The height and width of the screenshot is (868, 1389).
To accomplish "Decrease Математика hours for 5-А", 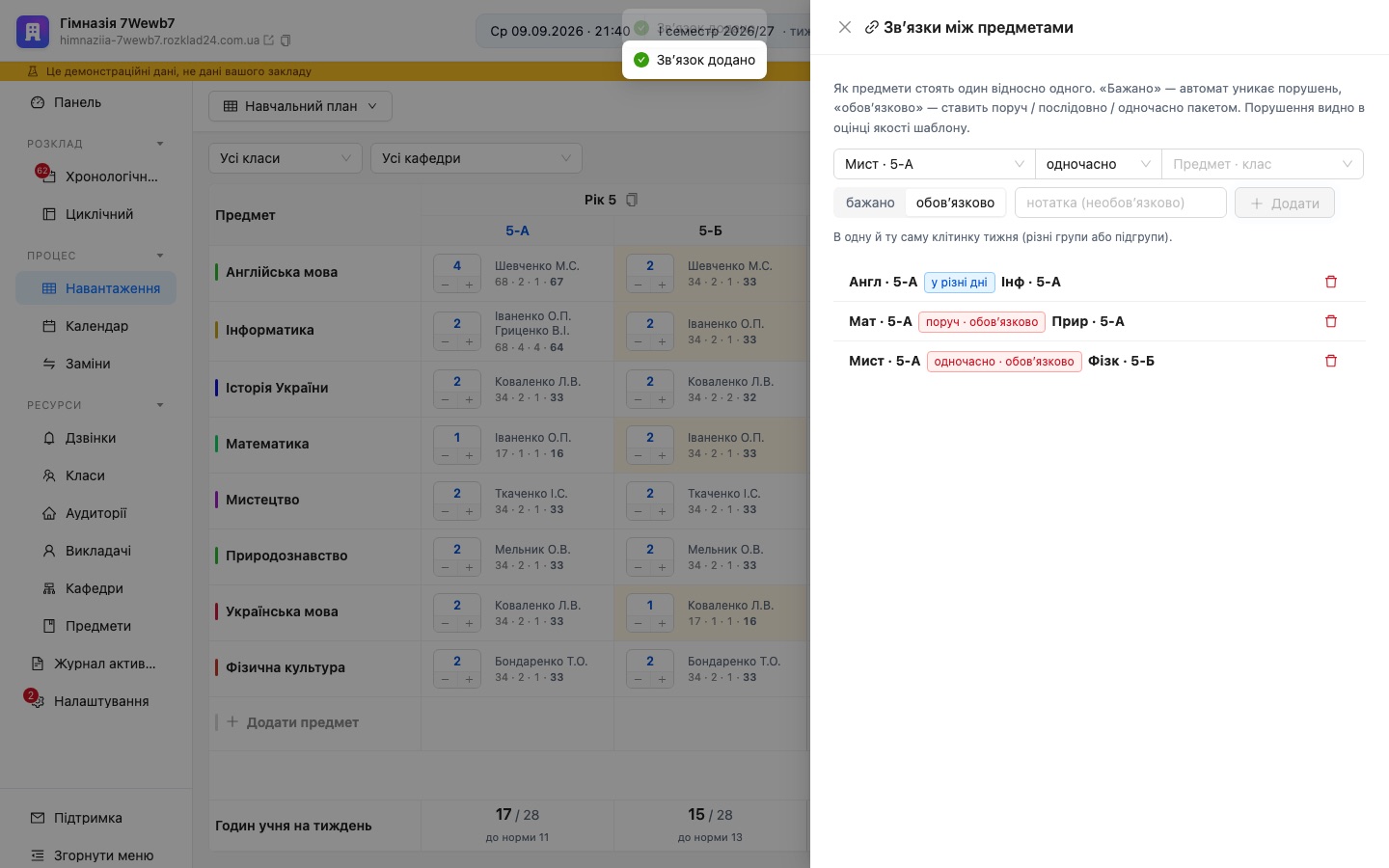I will (x=446, y=456).
